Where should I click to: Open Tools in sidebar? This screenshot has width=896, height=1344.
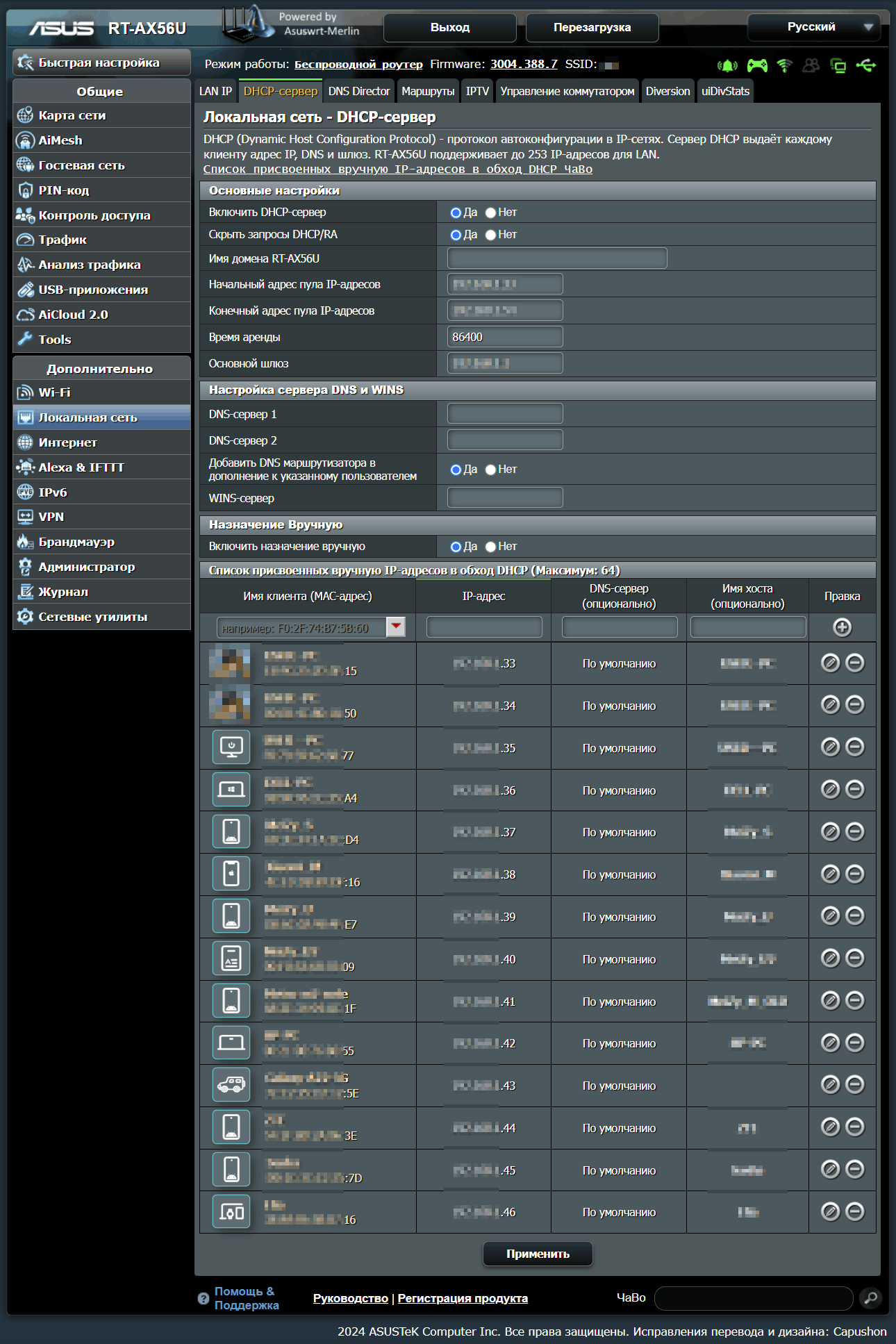(x=101, y=340)
